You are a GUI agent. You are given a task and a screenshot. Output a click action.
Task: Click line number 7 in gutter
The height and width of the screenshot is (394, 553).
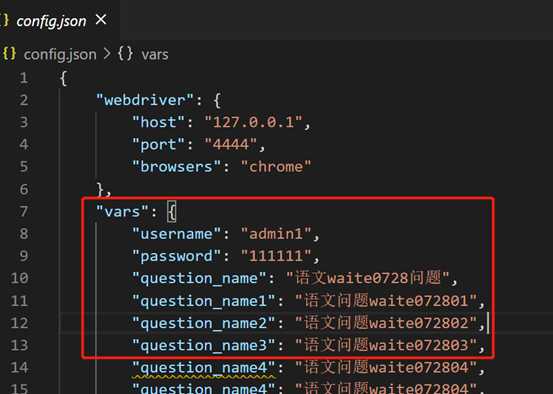point(24,211)
